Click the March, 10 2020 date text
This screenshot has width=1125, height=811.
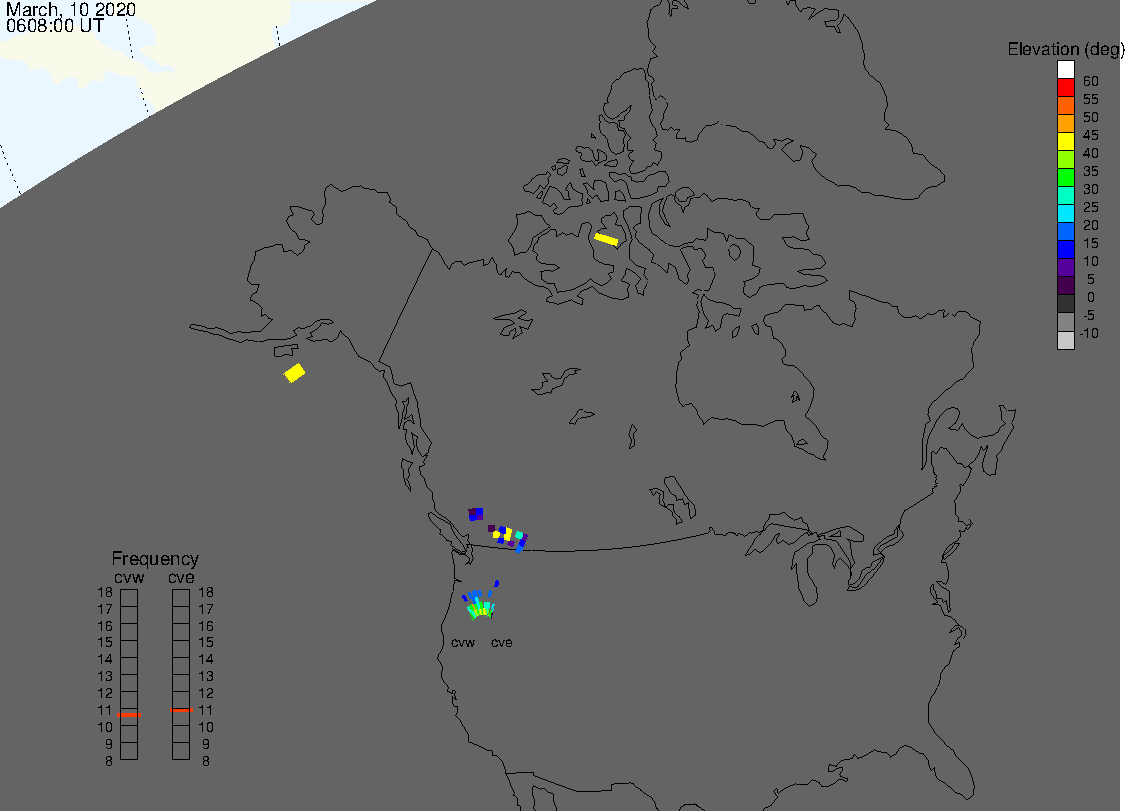(70, 10)
